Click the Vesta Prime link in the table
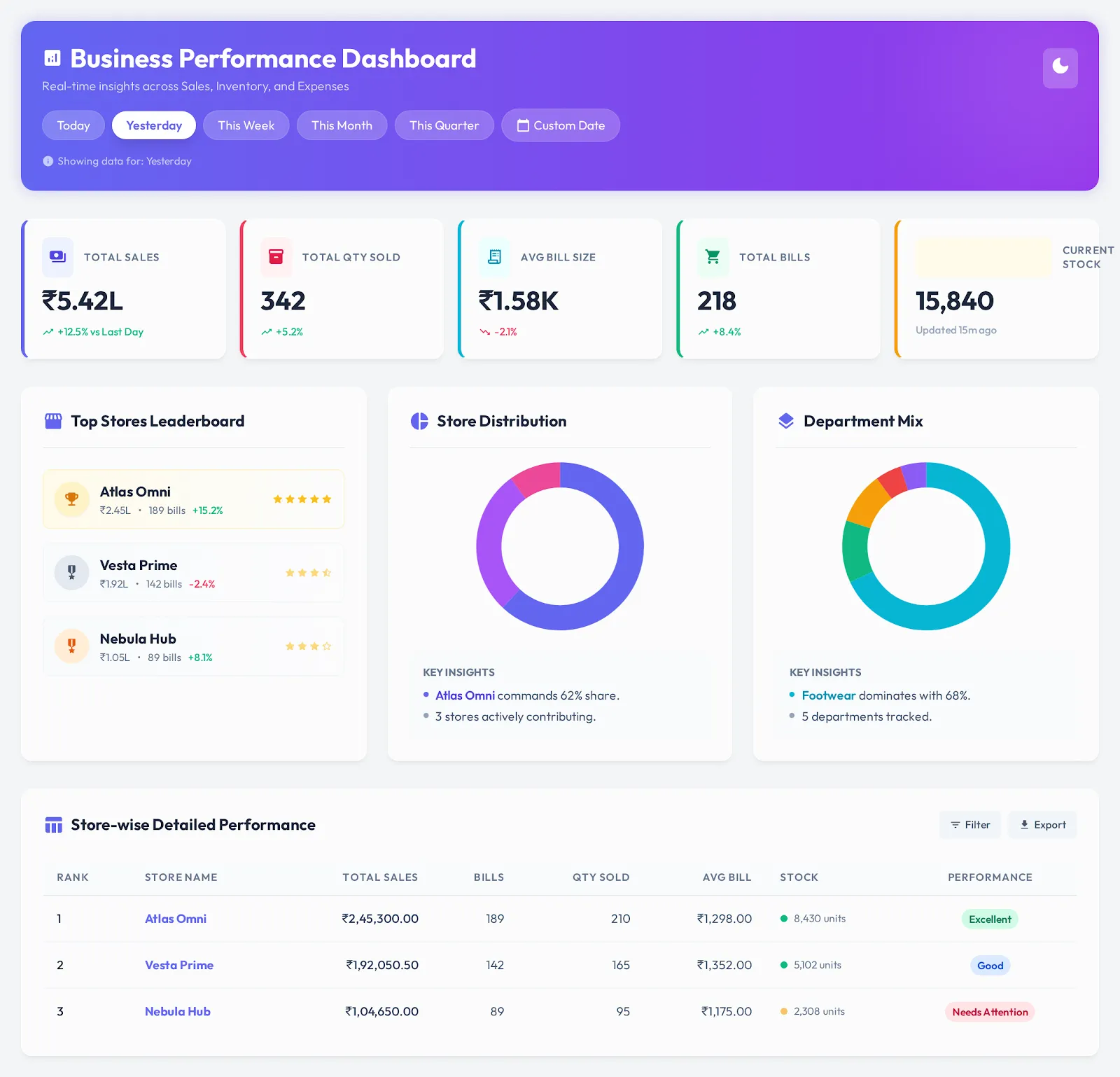The width and height of the screenshot is (1120, 1077). point(178,965)
